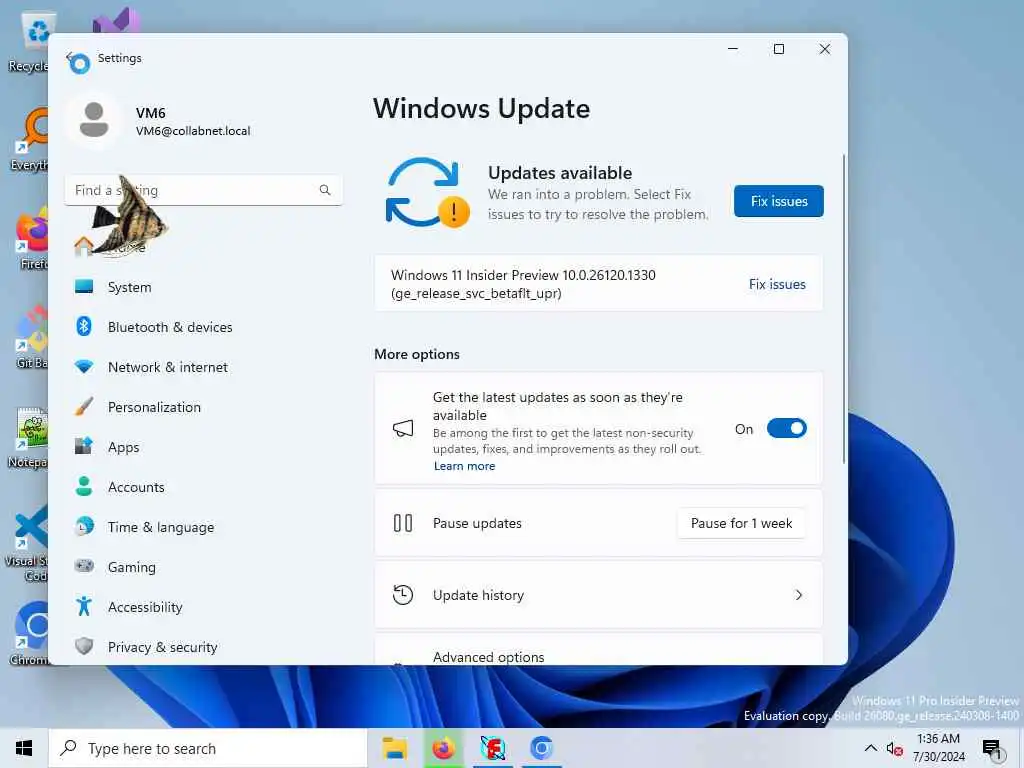Toggle off get latest updates switch
This screenshot has width=1024, height=768.
coord(786,428)
